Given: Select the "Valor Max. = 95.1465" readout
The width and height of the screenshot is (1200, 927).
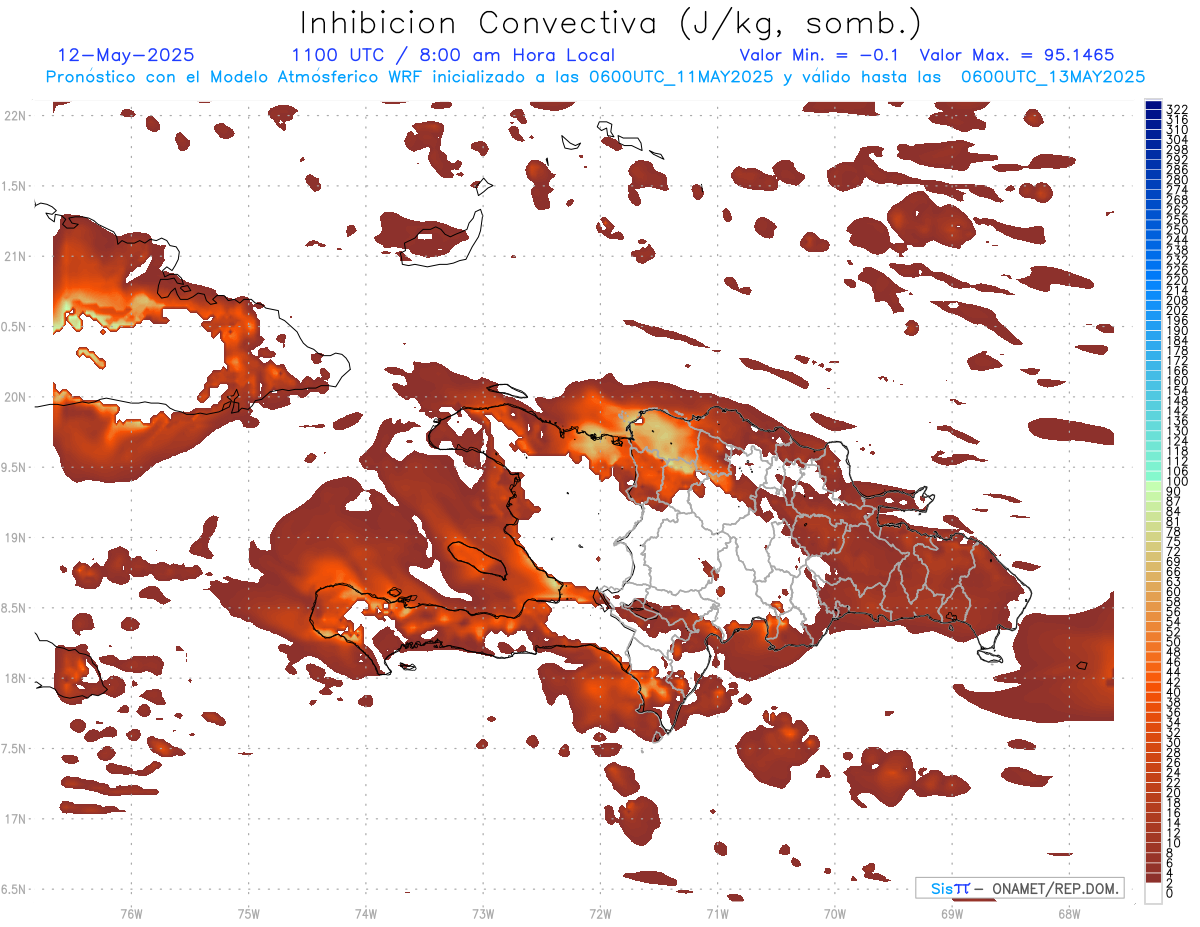Looking at the screenshot, I should coord(1017,55).
